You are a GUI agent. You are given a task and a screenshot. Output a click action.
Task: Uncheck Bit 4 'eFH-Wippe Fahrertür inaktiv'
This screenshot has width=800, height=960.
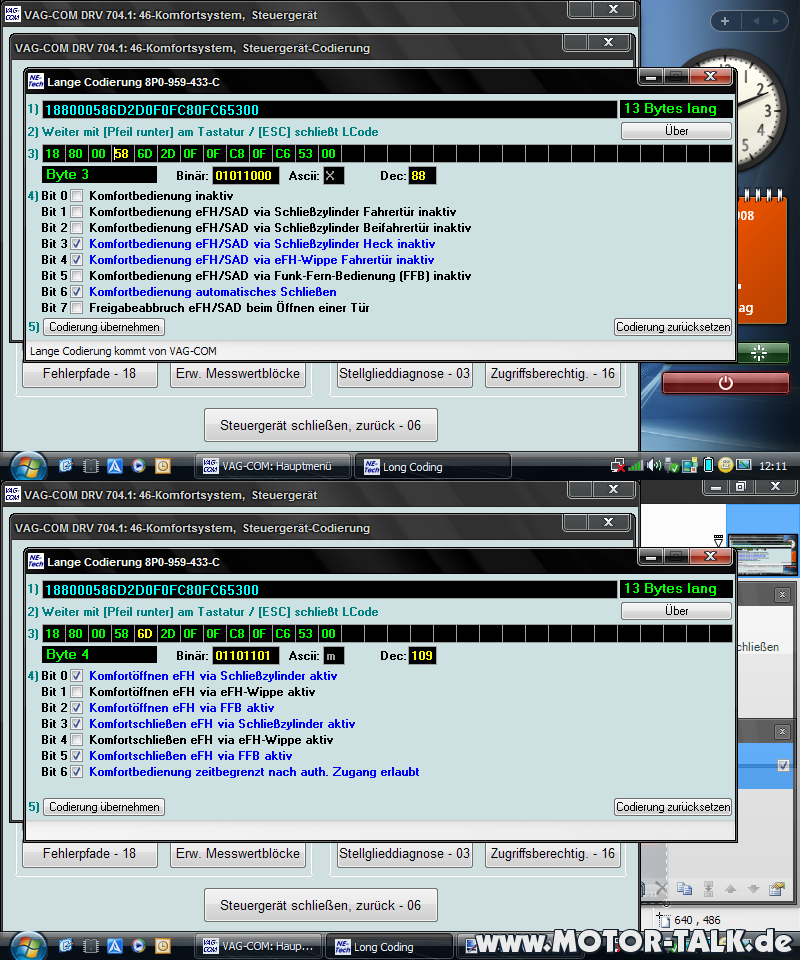click(x=77, y=260)
